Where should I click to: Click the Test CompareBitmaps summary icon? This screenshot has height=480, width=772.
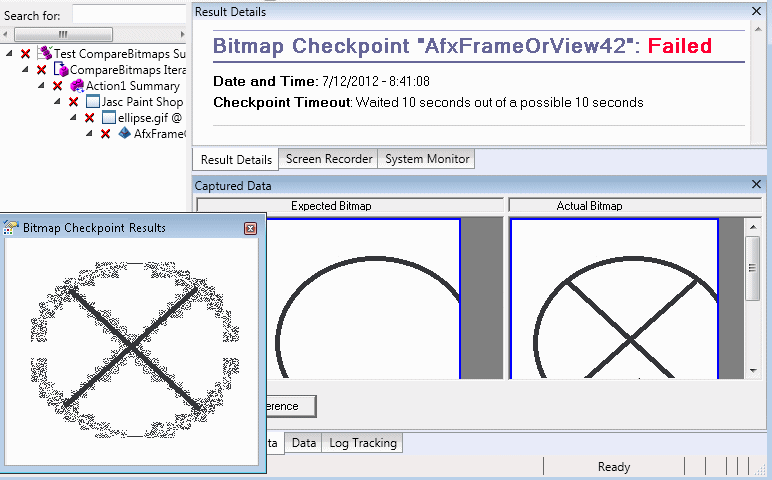(x=45, y=53)
